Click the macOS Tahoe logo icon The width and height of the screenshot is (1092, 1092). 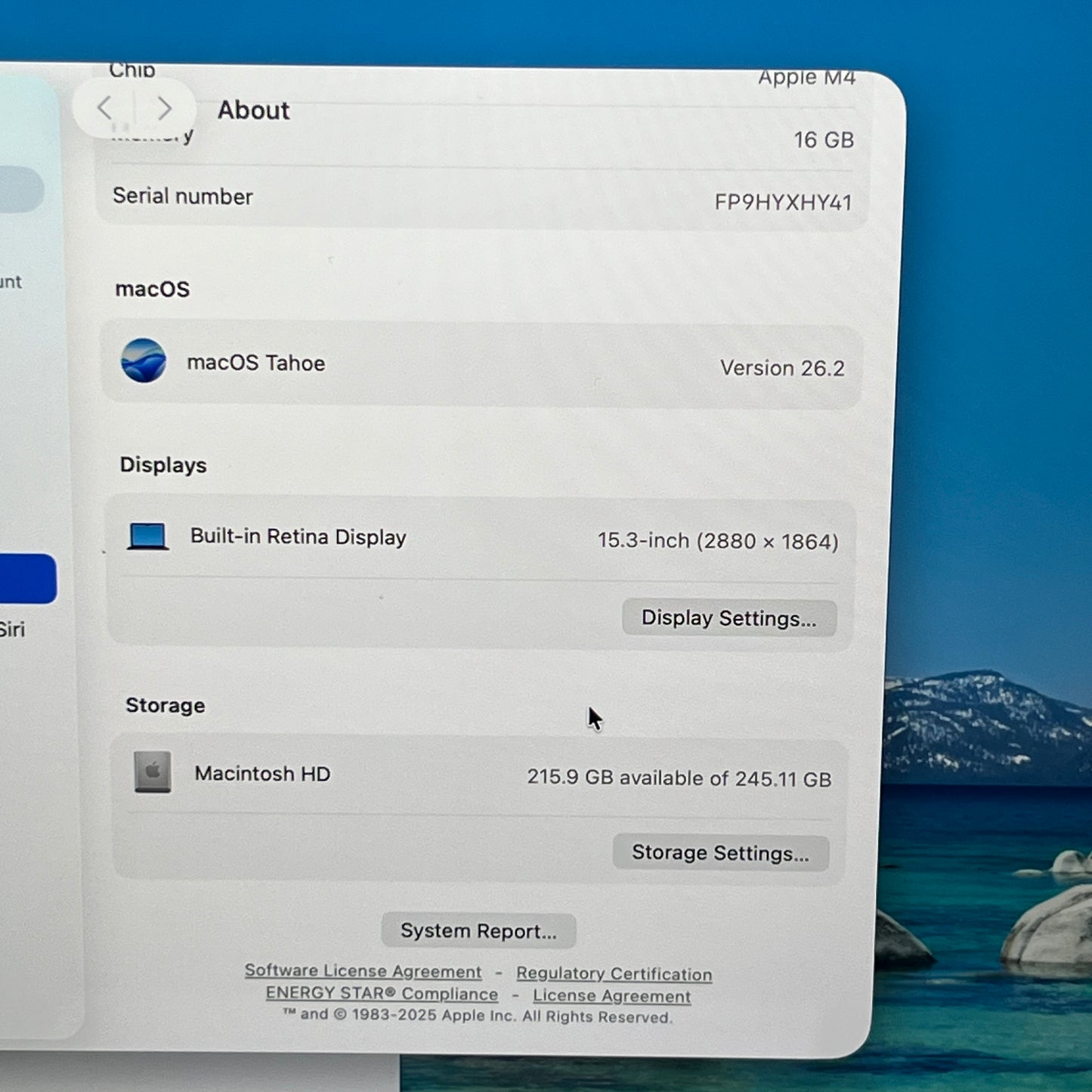pos(144,360)
